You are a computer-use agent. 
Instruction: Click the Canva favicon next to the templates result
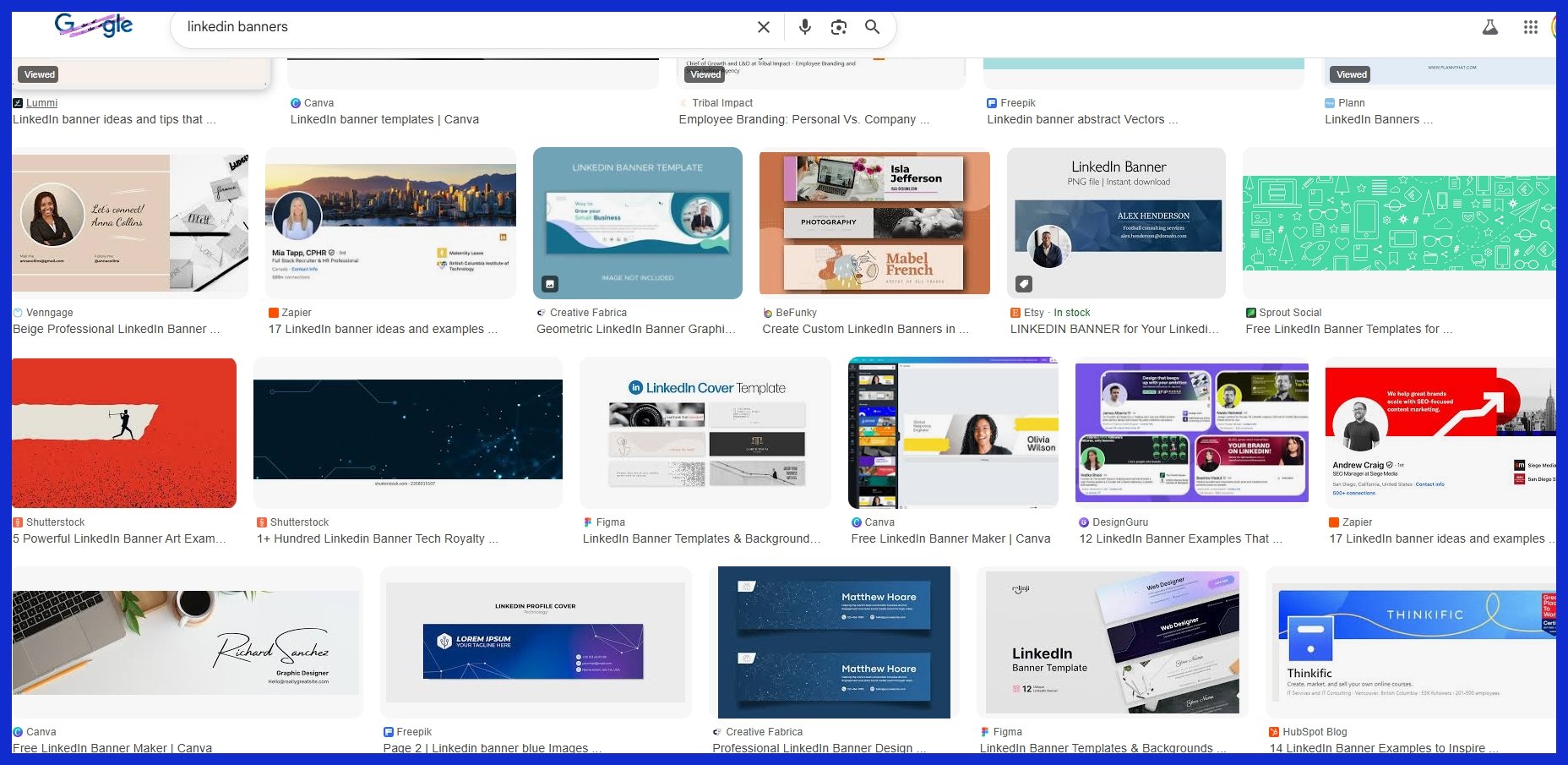click(x=297, y=102)
